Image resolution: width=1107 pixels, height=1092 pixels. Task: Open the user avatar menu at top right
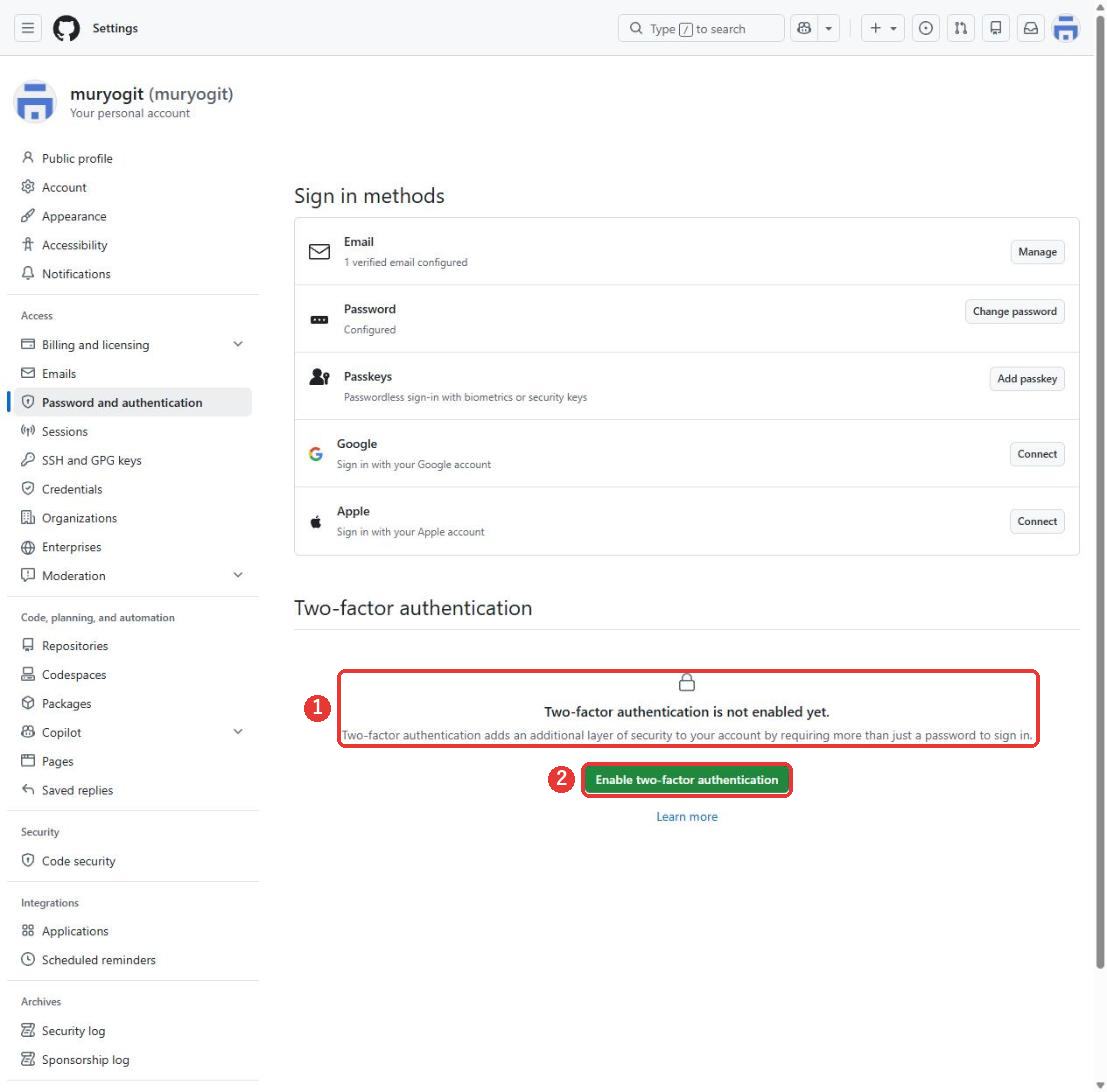pyautogui.click(x=1065, y=28)
